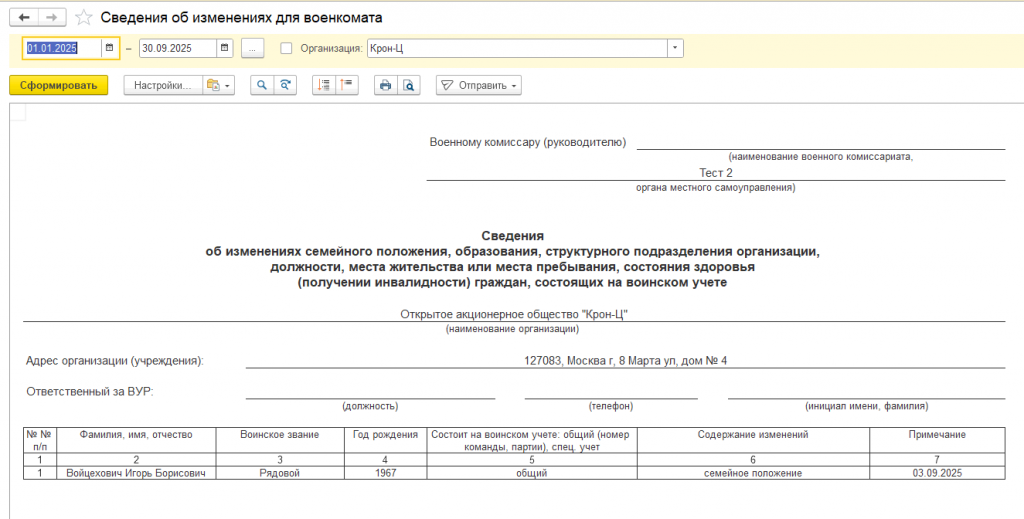Click the address 127083, Москва г, 8 Марта ул
The width and height of the screenshot is (1024, 519).
pyautogui.click(x=625, y=360)
